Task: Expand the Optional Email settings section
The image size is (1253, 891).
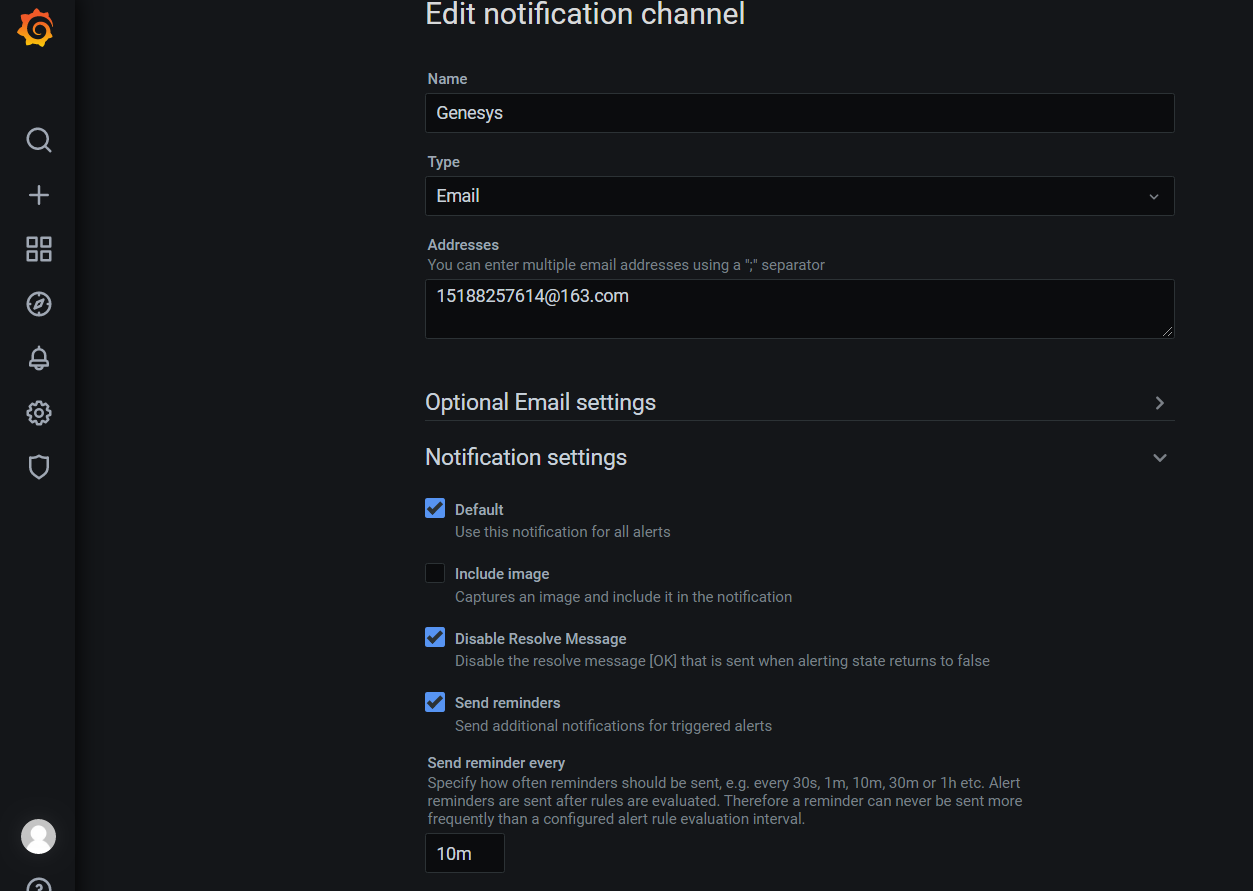Action: pyautogui.click(x=799, y=402)
